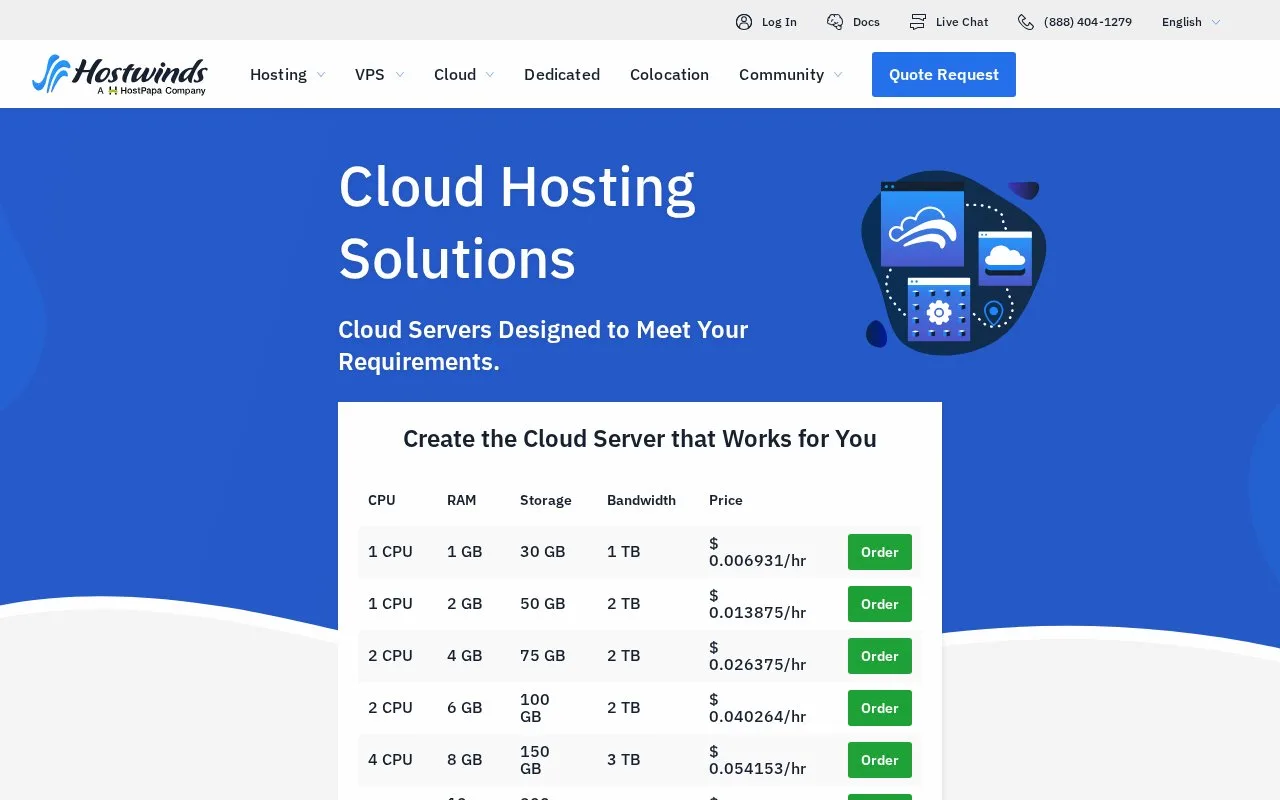Click the cloud hosting illustration
Image resolution: width=1280 pixels, height=800 pixels.
click(953, 262)
